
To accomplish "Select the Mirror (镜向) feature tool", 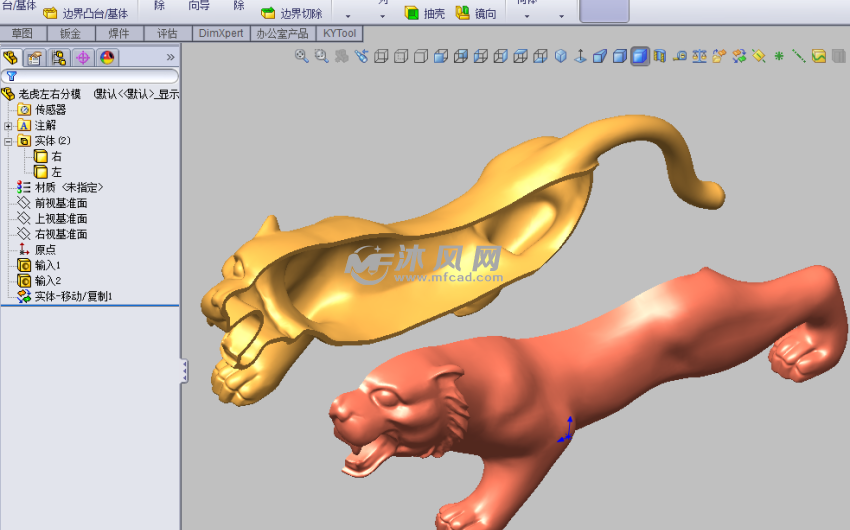I will point(476,14).
